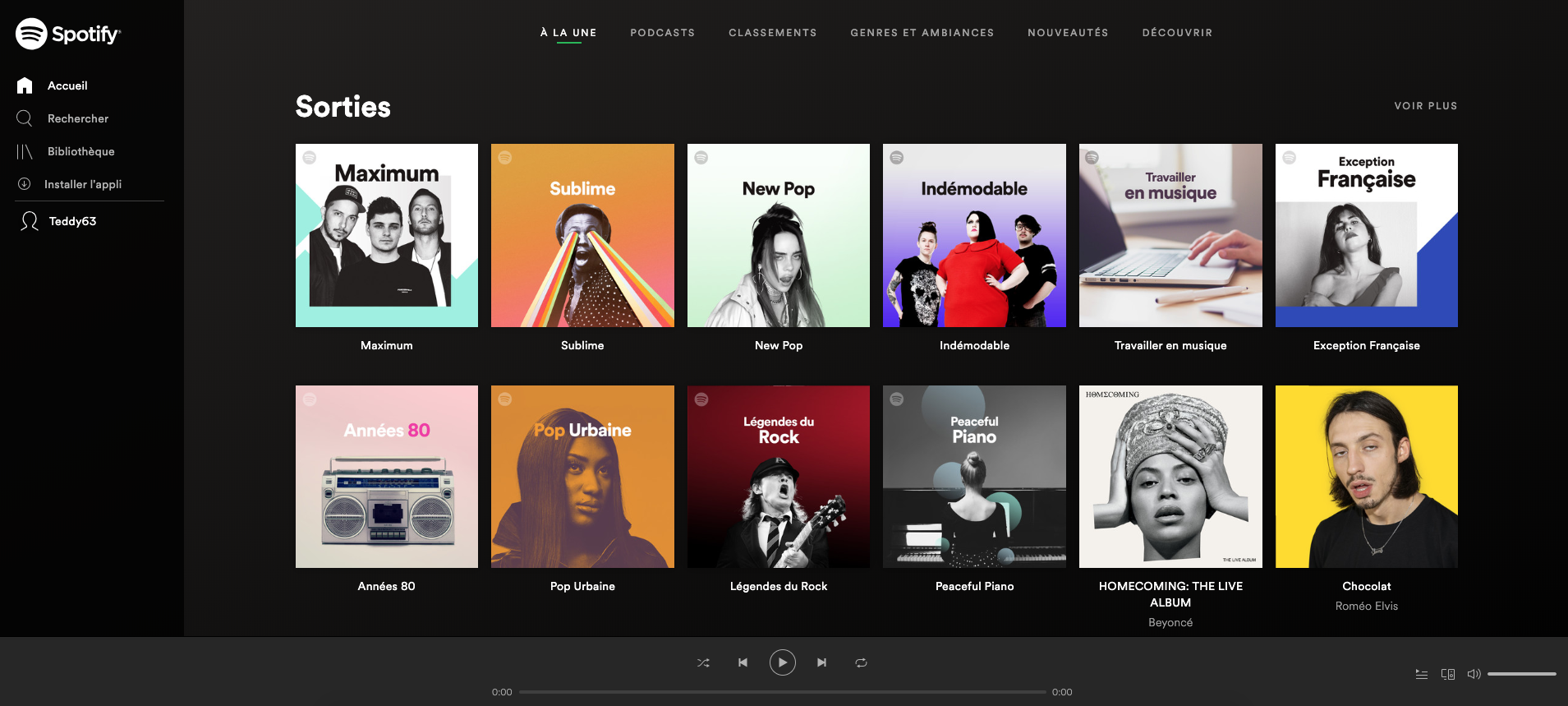Click the Installer l'appli download icon
1568x706 pixels.
pyautogui.click(x=25, y=184)
